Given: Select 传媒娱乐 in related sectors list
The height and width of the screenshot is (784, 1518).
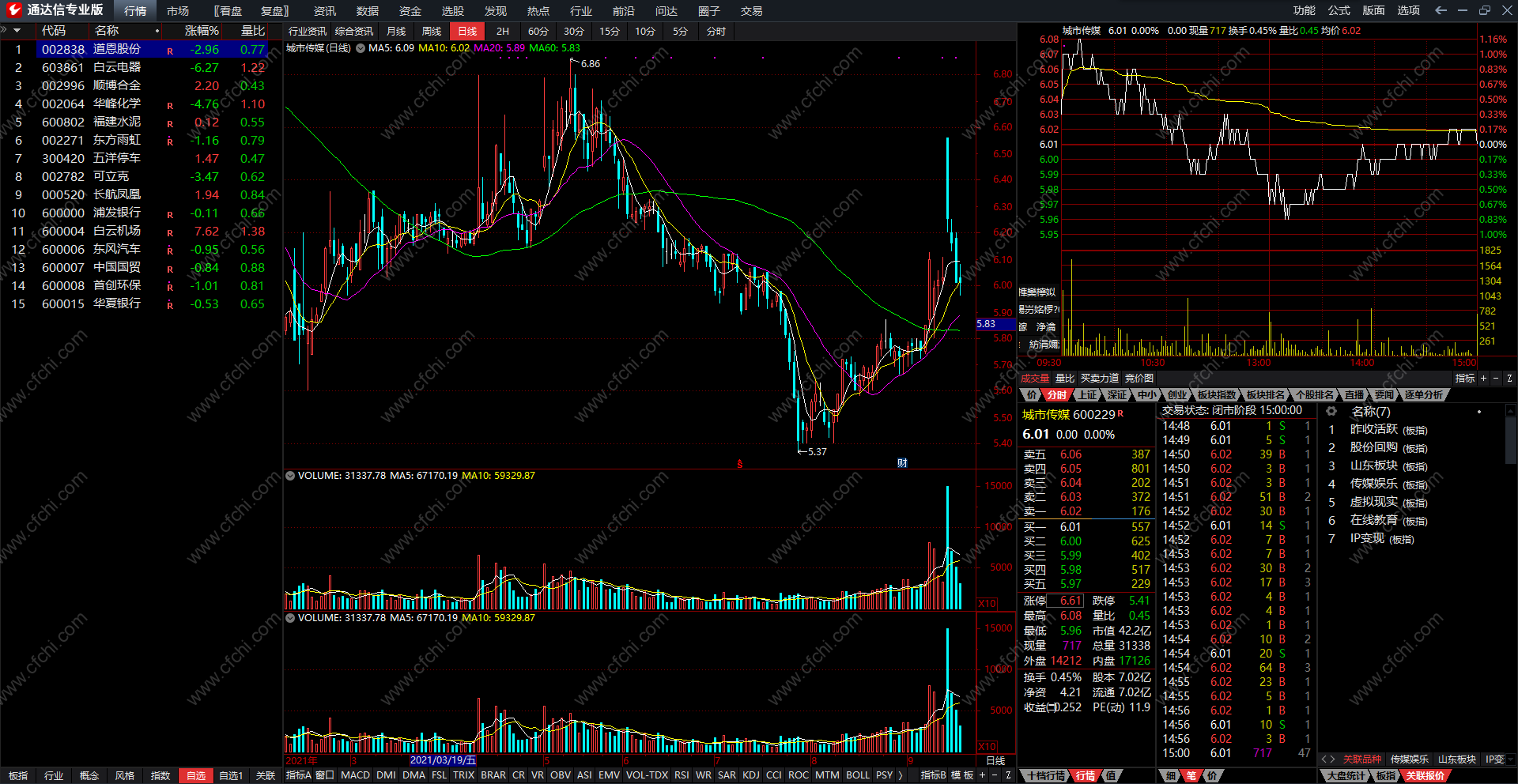Looking at the screenshot, I should click(x=1373, y=484).
